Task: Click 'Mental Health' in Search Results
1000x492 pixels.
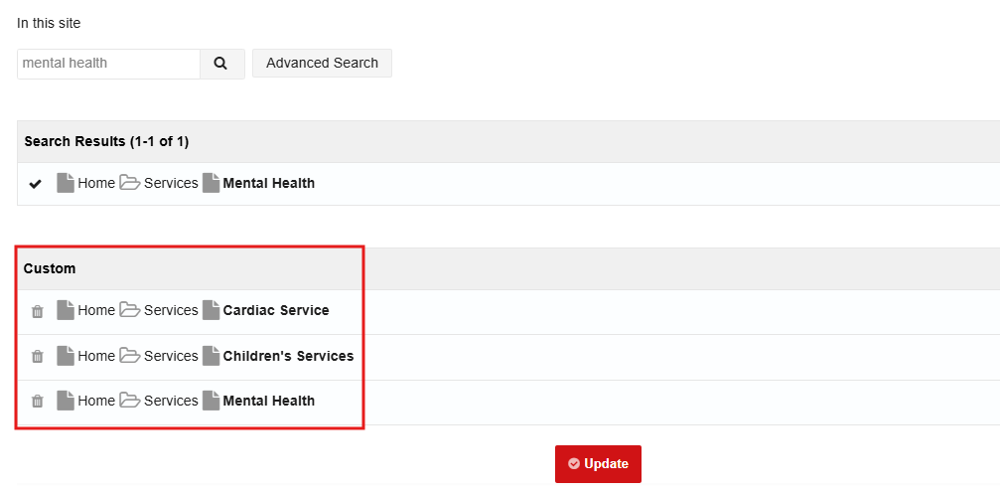Action: tap(268, 183)
